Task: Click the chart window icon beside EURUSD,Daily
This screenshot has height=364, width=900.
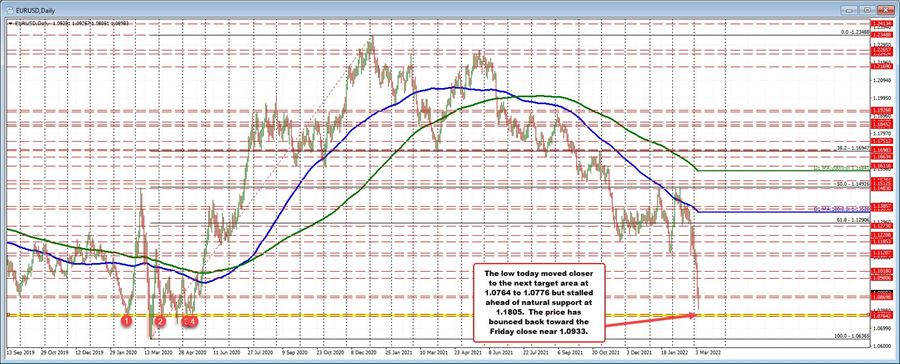Action: click(11, 11)
